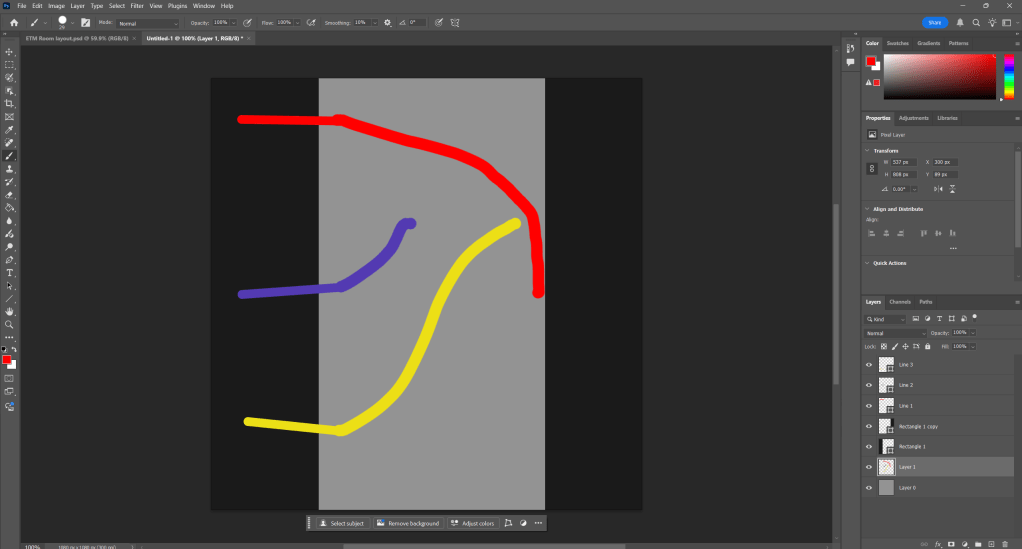Image resolution: width=1022 pixels, height=549 pixels.
Task: Select the Crop tool
Action: click(10, 104)
